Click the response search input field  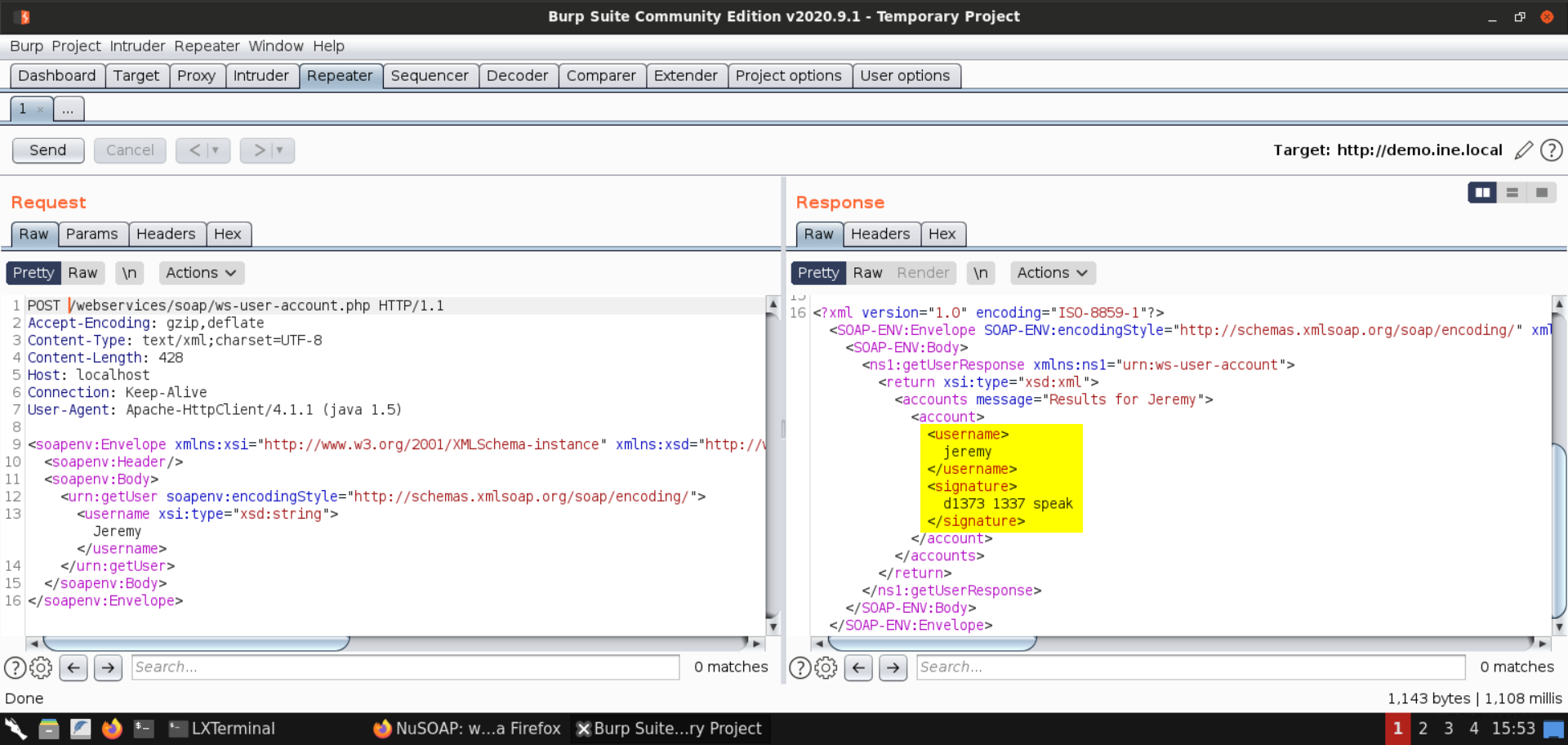pos(1189,667)
